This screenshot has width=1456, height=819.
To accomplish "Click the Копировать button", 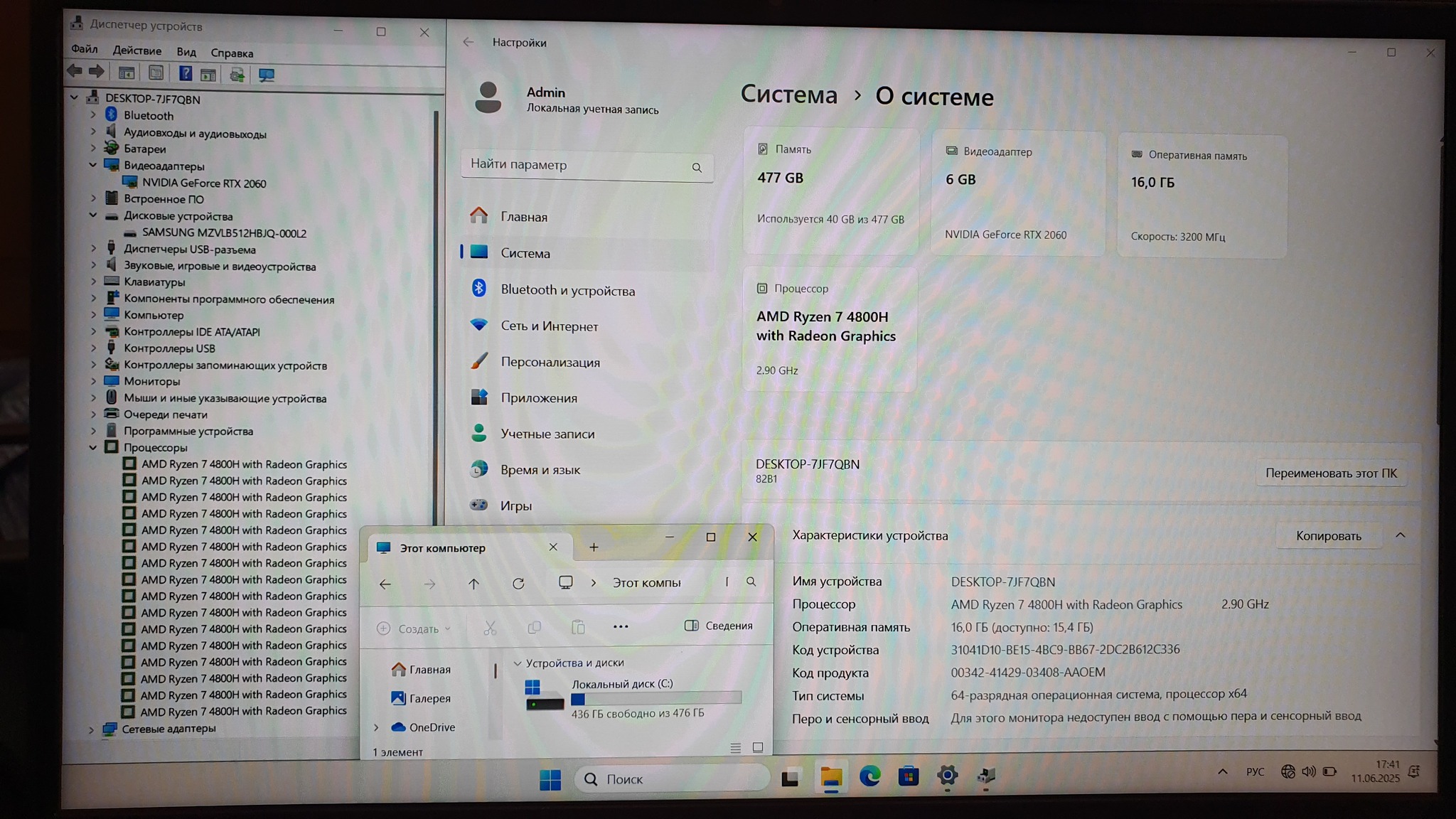I will pyautogui.click(x=1328, y=536).
